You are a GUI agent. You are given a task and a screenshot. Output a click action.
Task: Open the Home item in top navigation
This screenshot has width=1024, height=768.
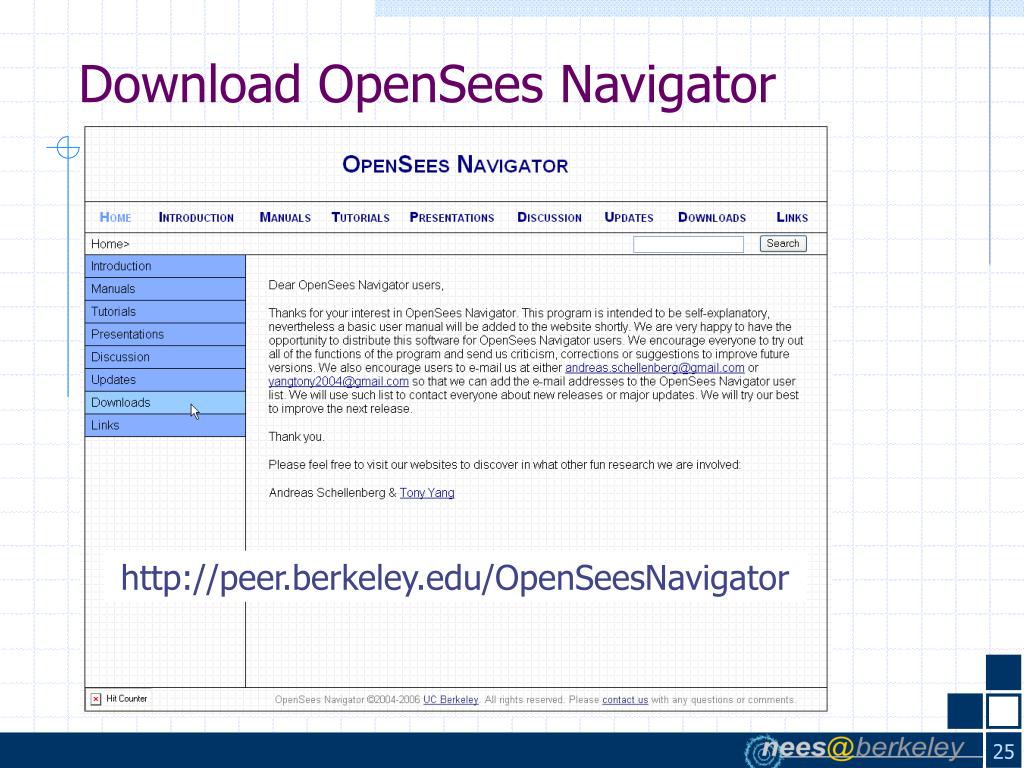click(115, 217)
